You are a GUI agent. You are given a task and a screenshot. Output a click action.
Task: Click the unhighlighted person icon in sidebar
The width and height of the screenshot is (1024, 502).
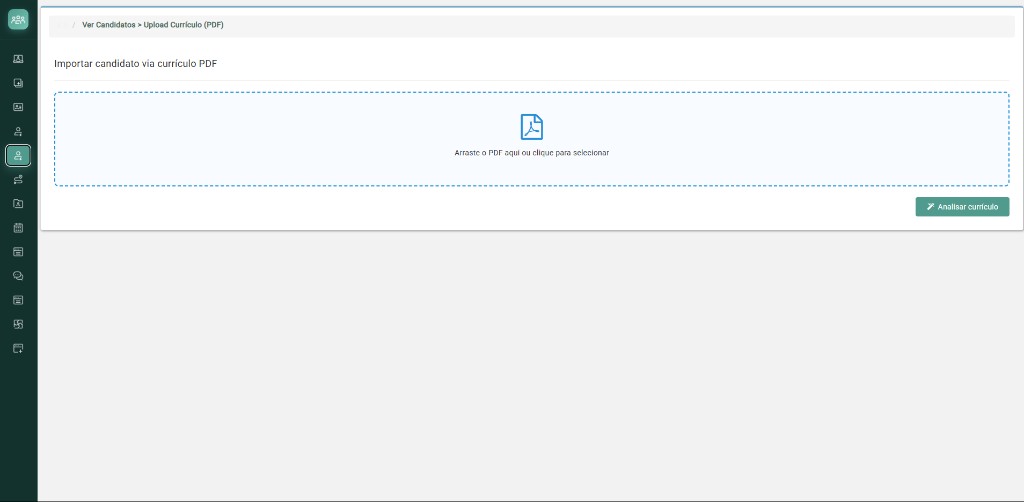(18, 131)
